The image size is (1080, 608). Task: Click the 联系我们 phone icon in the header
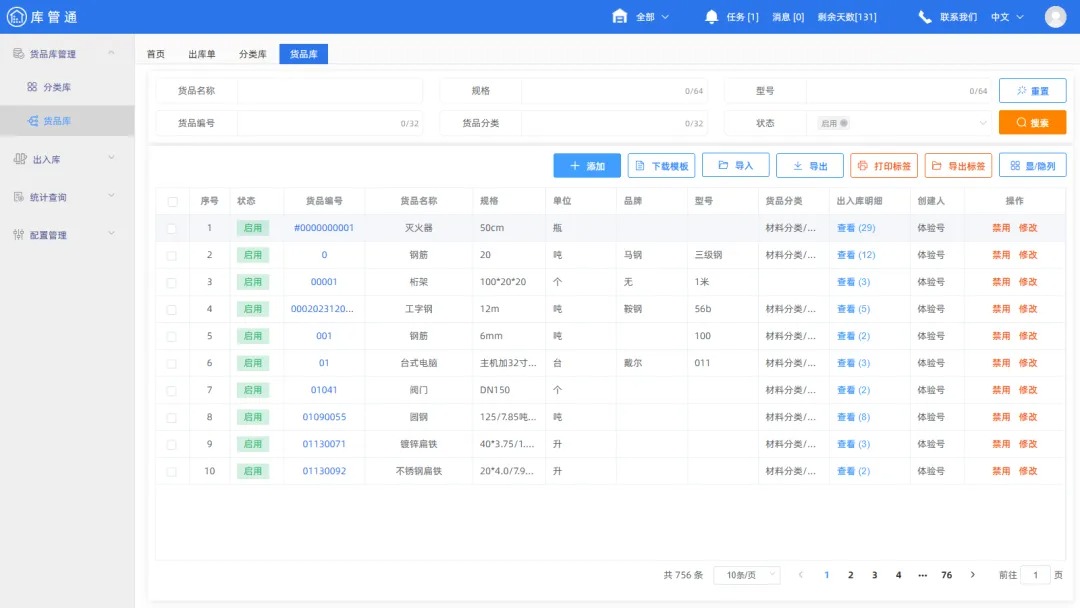923,16
